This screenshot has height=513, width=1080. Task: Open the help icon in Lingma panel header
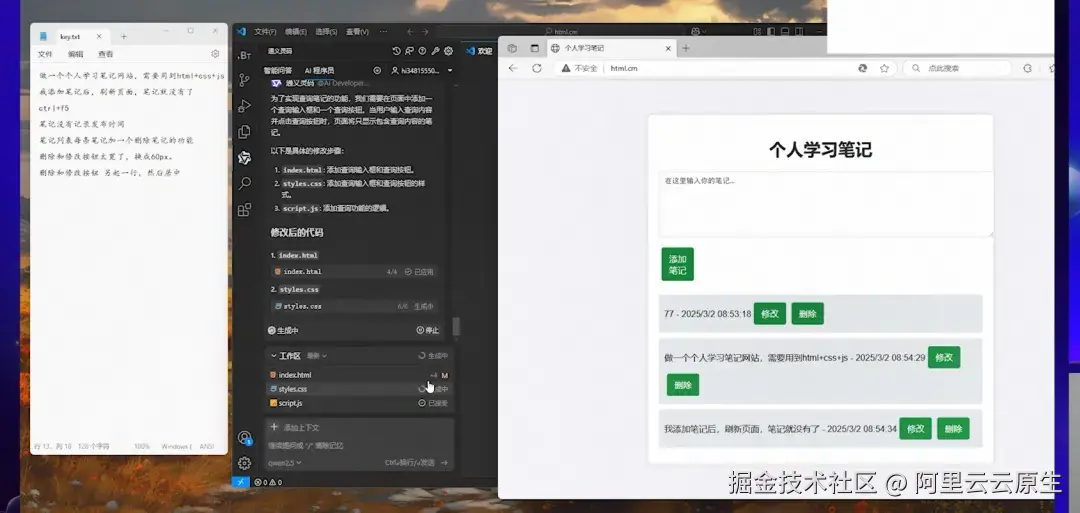pos(422,51)
